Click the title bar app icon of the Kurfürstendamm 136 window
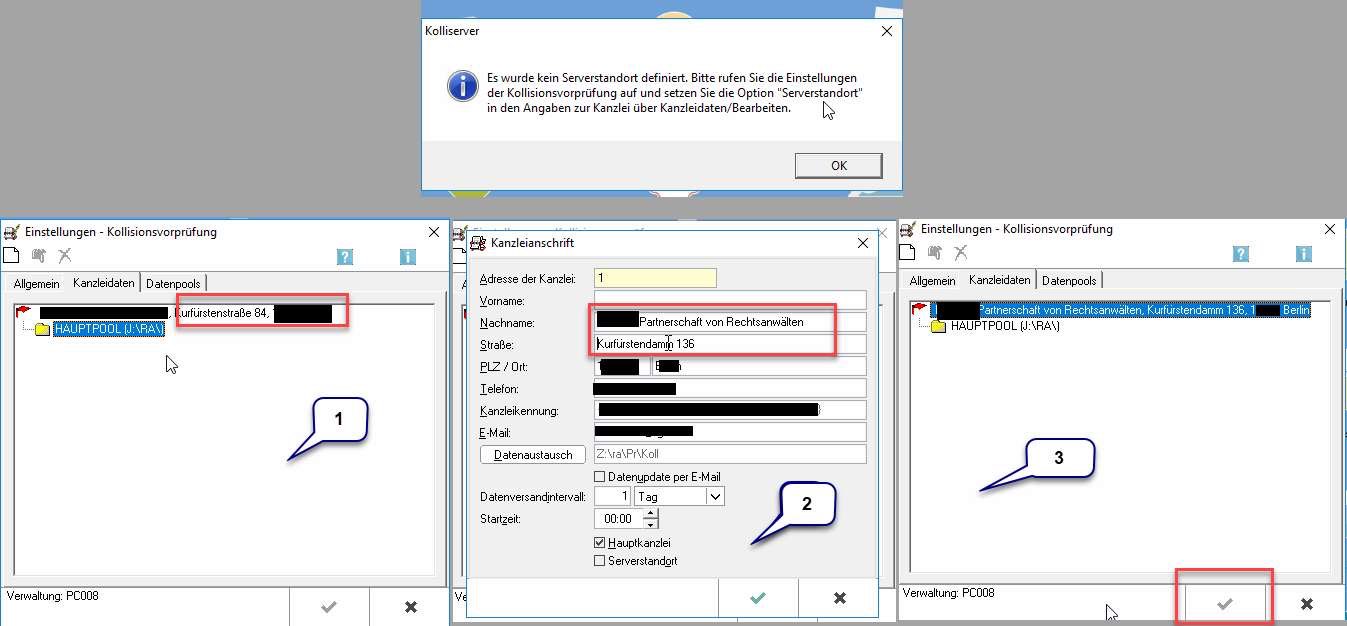This screenshot has width=1347, height=626. 908,229
